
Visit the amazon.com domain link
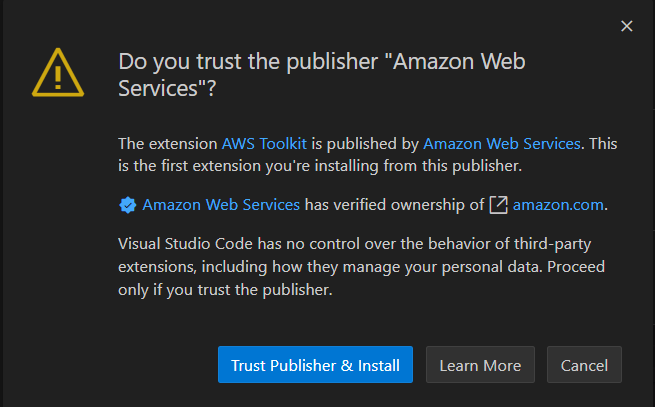558,205
